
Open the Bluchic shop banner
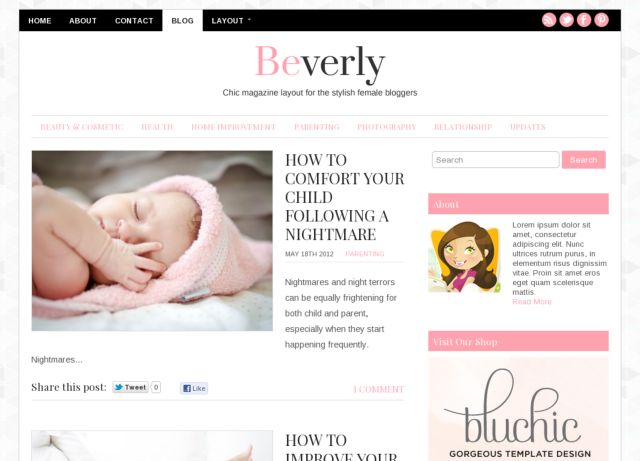(x=518, y=409)
